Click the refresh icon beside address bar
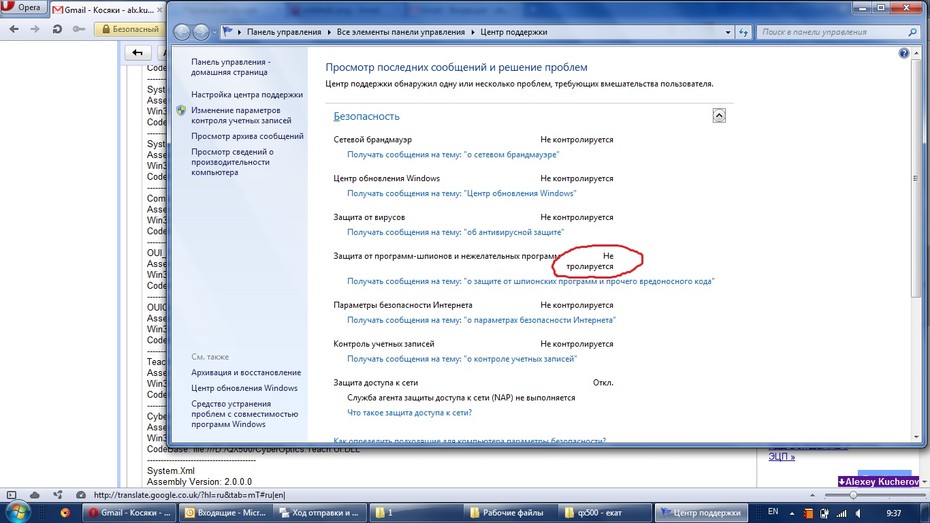 743,32
